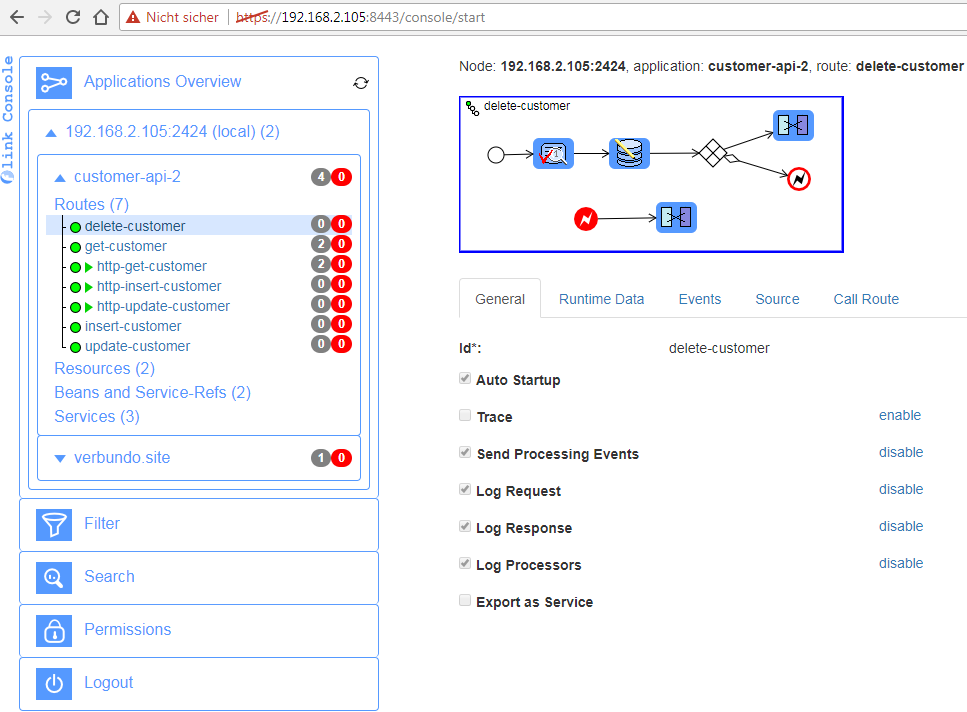Switch to the Runtime Data tab
967x712 pixels.
coord(601,299)
